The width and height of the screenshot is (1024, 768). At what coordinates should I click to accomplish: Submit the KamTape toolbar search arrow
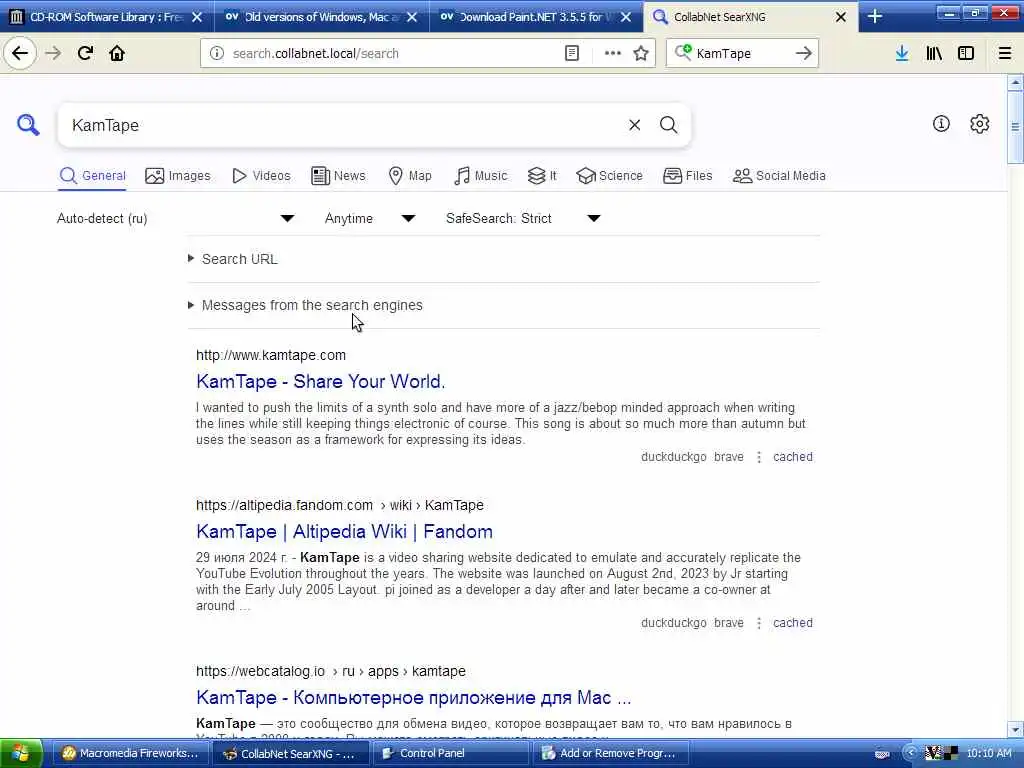[803, 54]
